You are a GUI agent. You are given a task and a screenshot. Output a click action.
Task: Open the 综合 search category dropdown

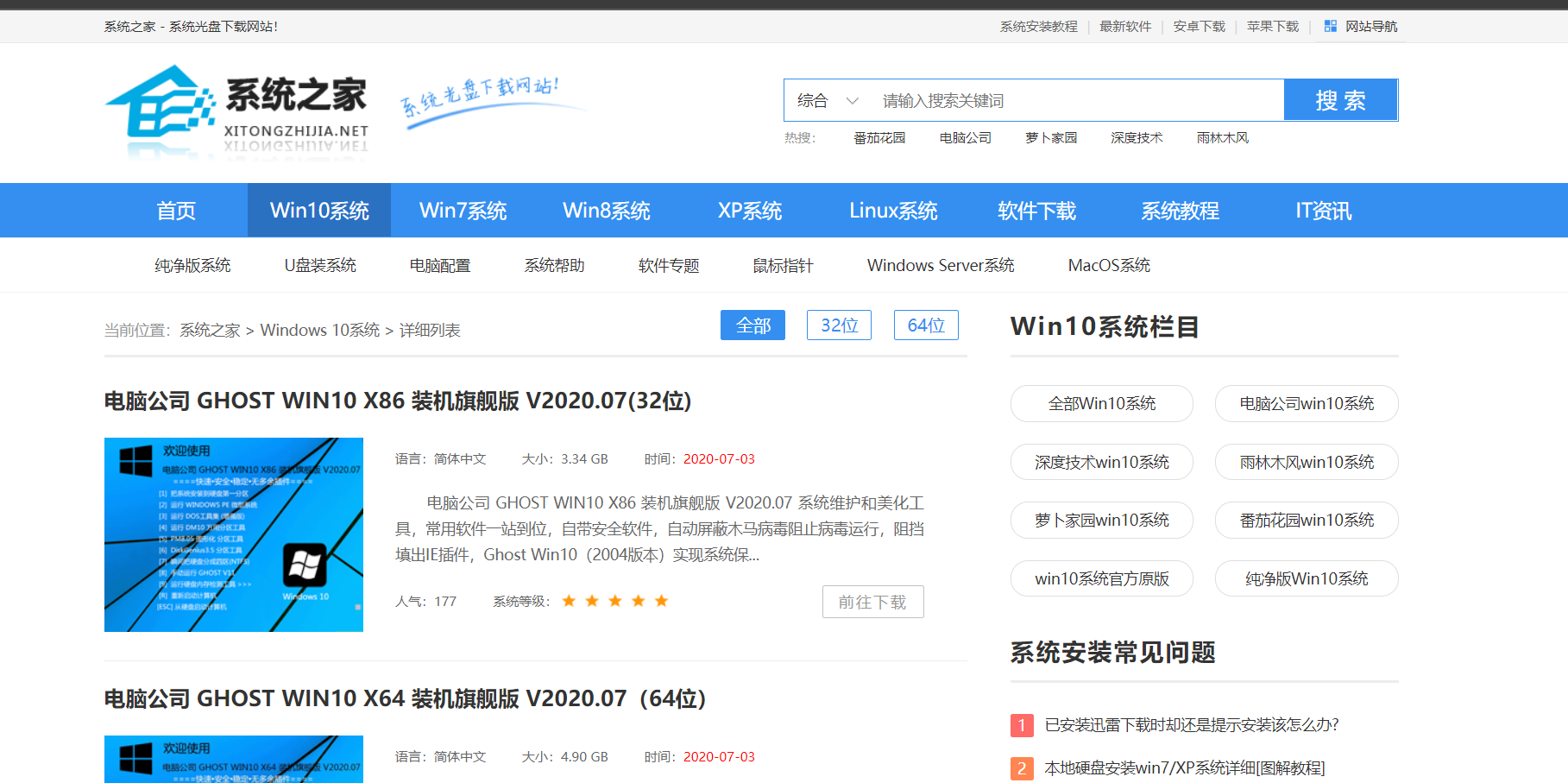tap(828, 101)
